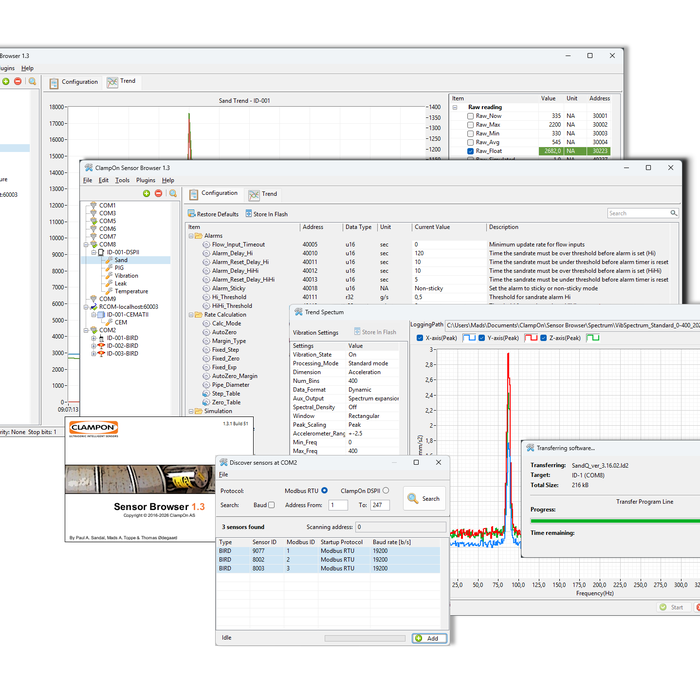Click red remove icon in front Sensor Browser
Viewport: 700px width, 700px height.
pos(158,193)
